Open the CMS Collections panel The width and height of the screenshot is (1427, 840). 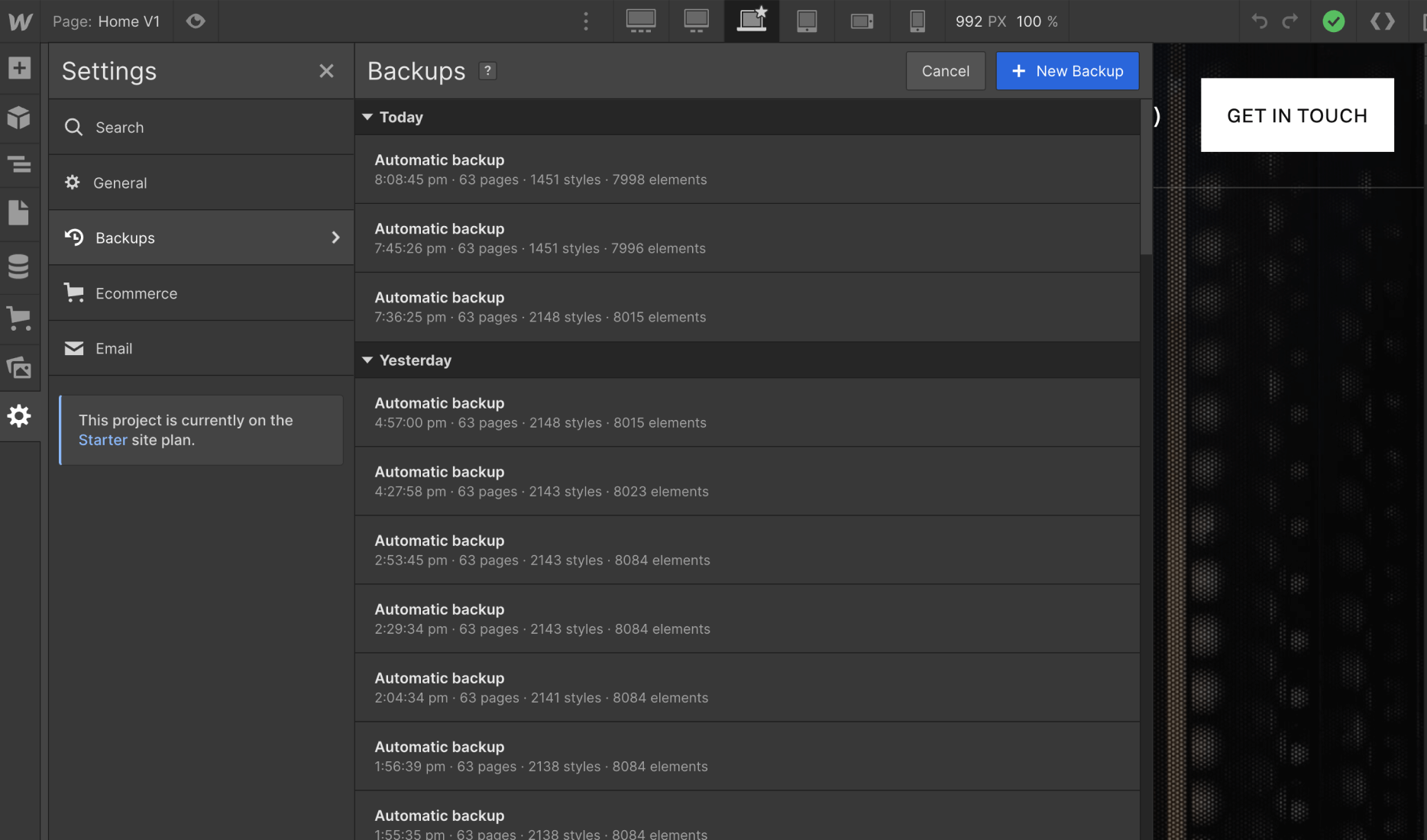[x=17, y=267]
